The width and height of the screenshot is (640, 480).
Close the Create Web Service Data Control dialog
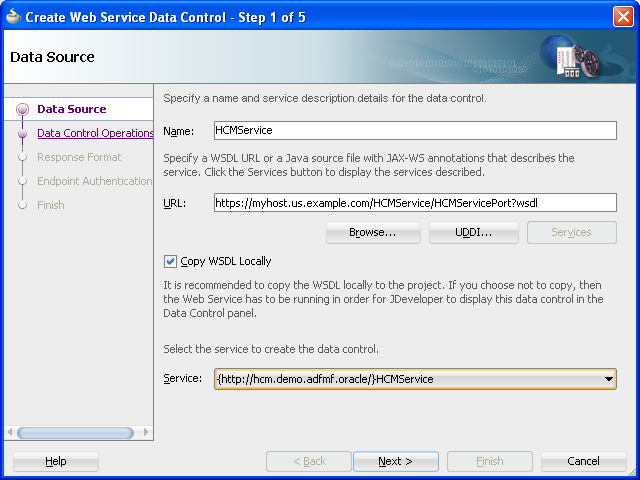[623, 17]
